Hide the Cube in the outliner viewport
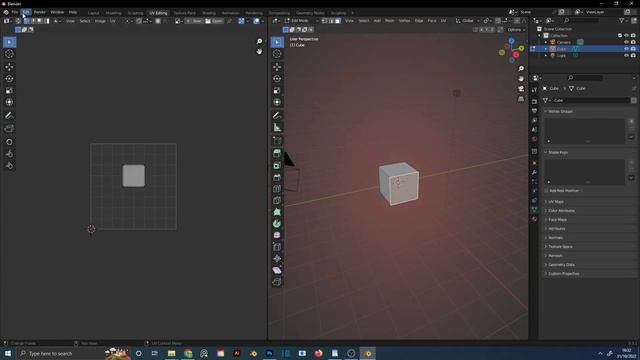 (626, 49)
